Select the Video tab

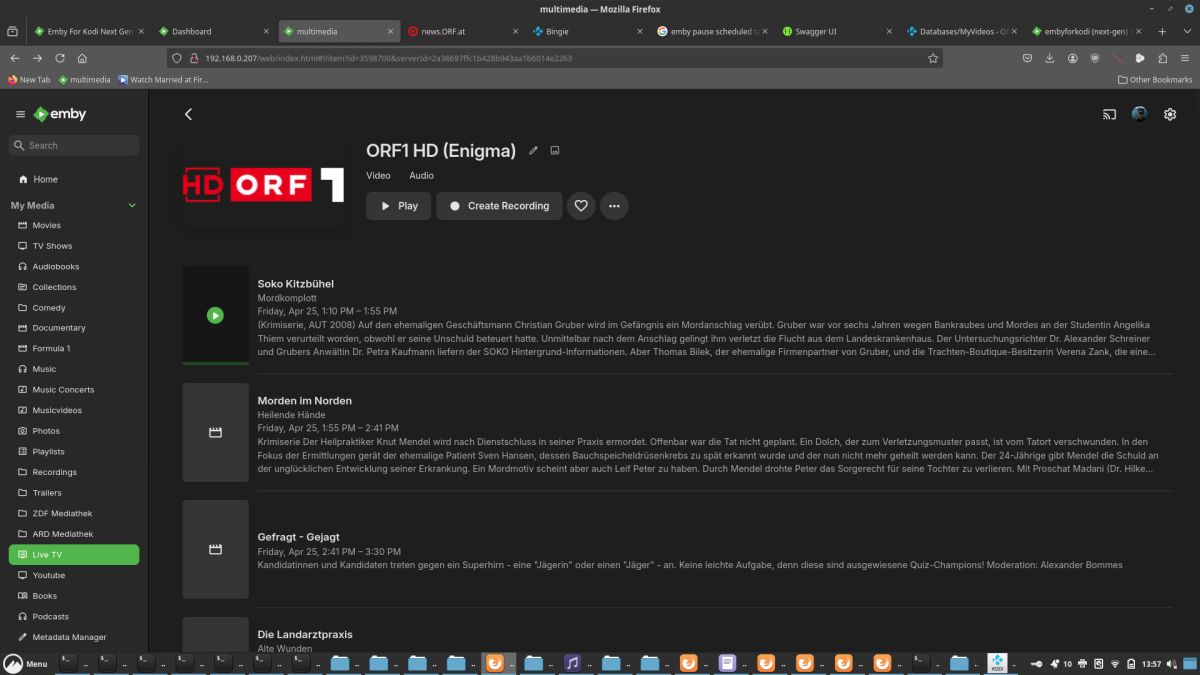[x=378, y=175]
